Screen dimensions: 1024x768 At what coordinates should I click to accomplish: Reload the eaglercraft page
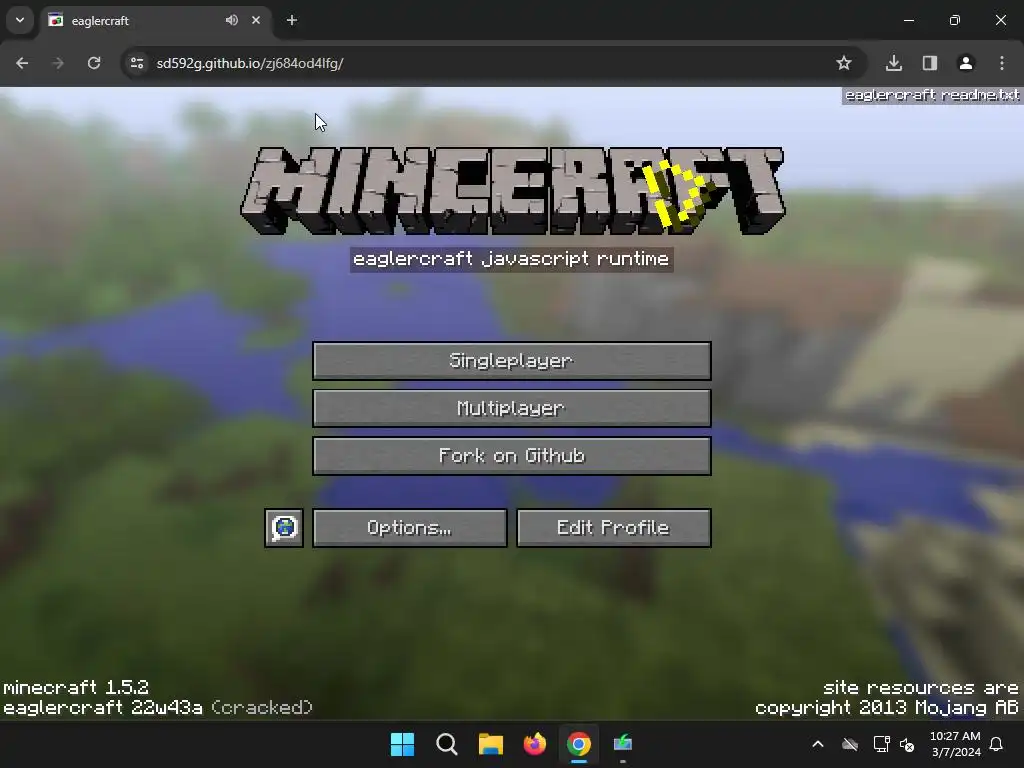pos(94,63)
